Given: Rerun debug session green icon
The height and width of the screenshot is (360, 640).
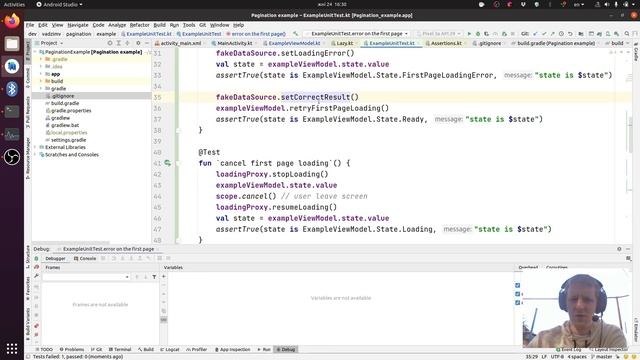Looking at the screenshot, I should 36,258.
